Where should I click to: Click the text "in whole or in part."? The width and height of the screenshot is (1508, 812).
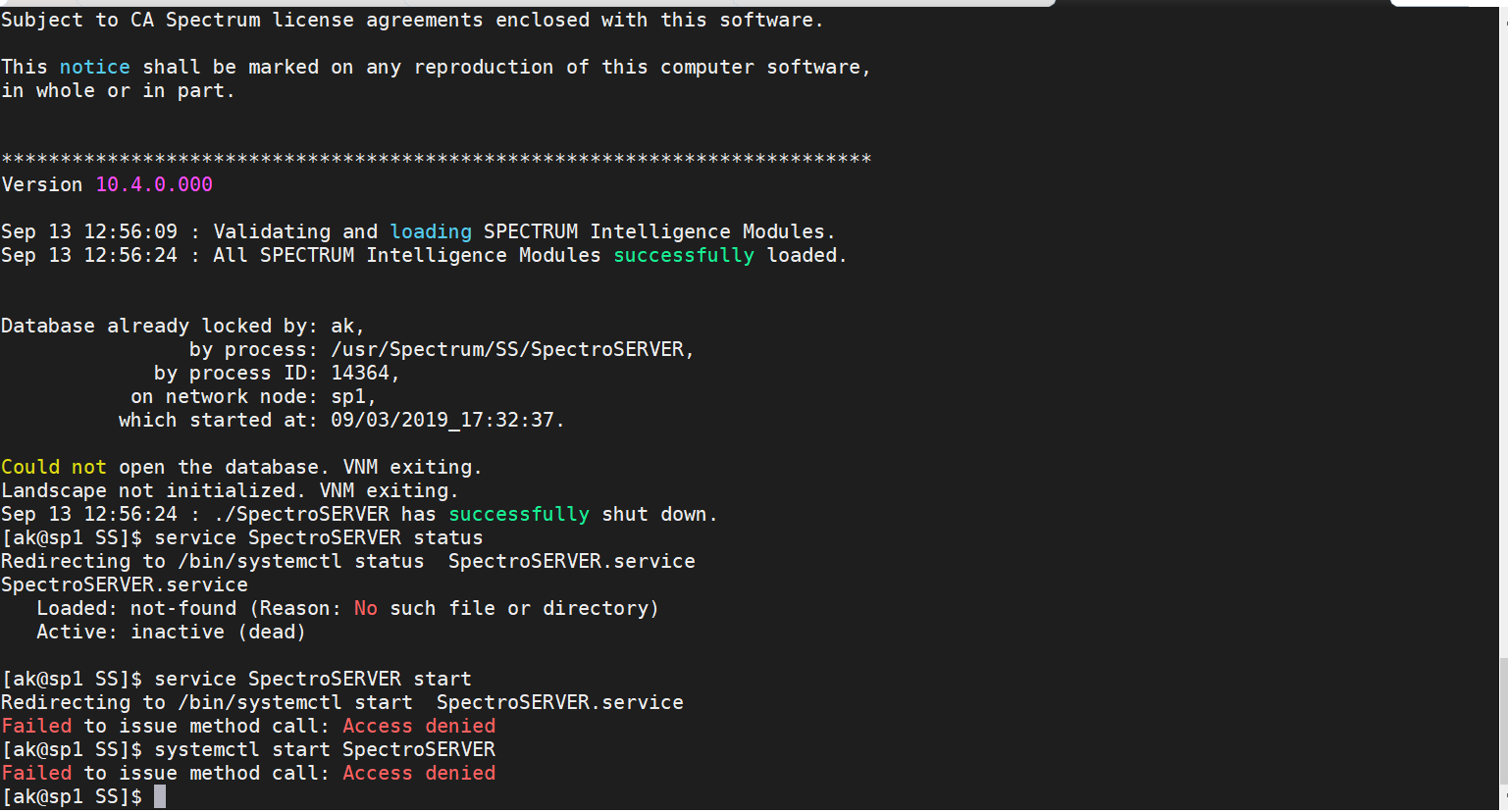click(x=118, y=90)
